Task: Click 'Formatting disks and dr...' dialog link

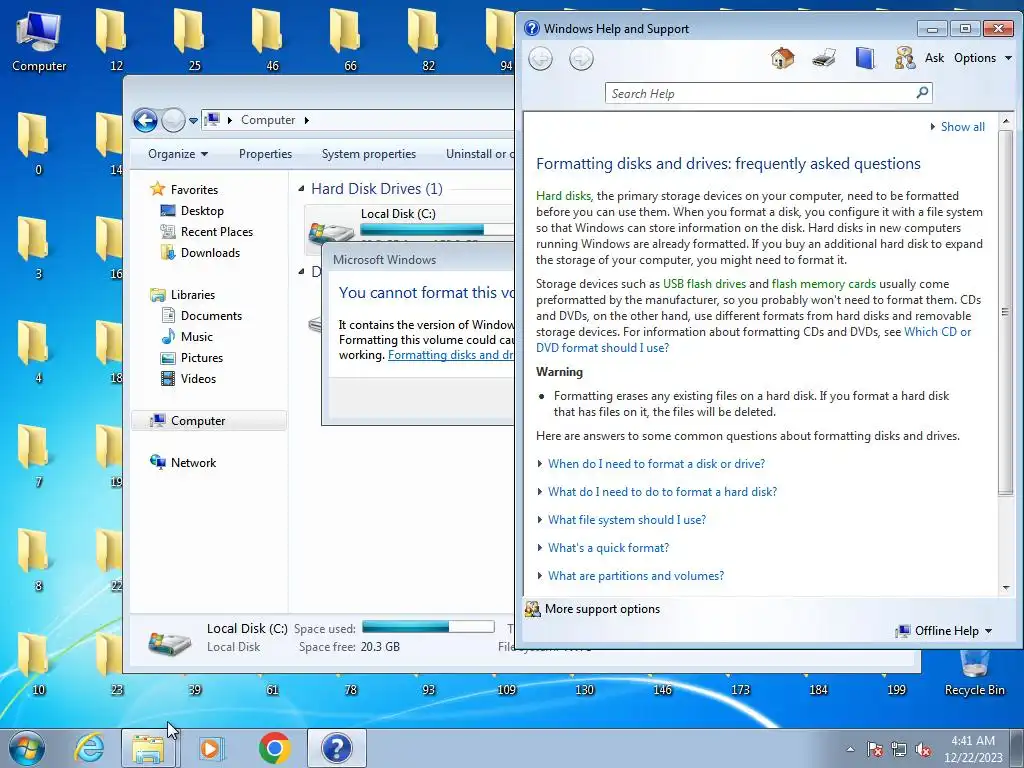Action: (451, 355)
